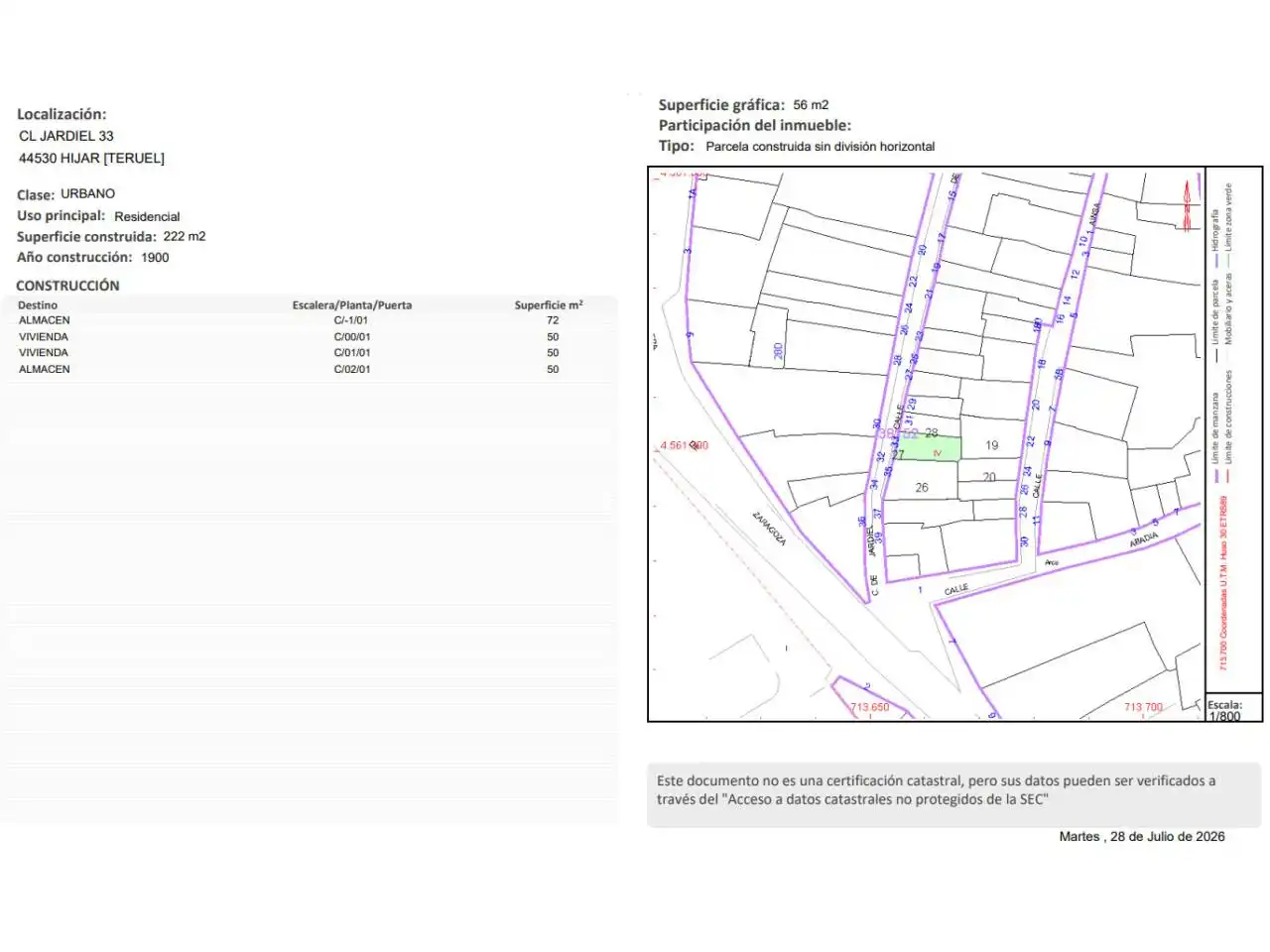
Task: Click the red north arrow symbol on map
Action: pyautogui.click(x=1186, y=205)
